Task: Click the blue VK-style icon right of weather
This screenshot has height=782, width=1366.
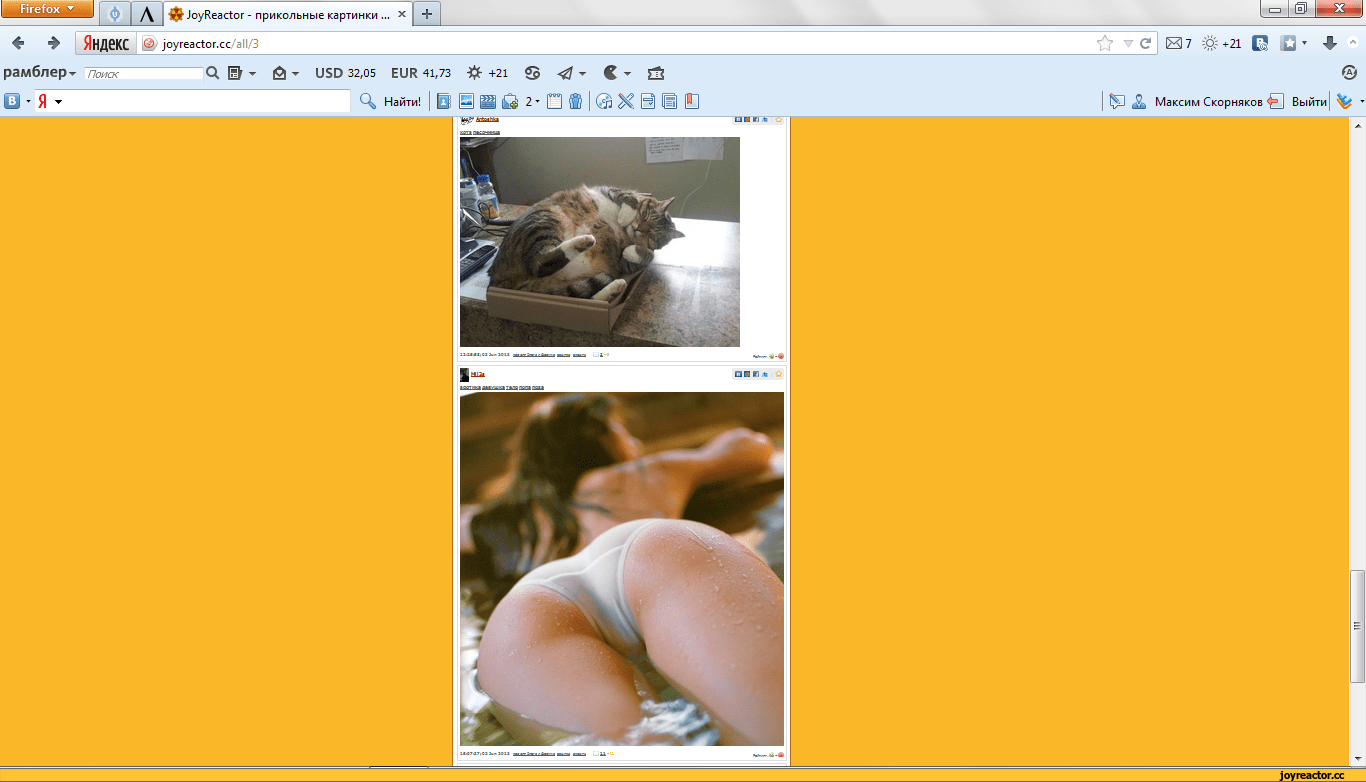Action: (1260, 43)
